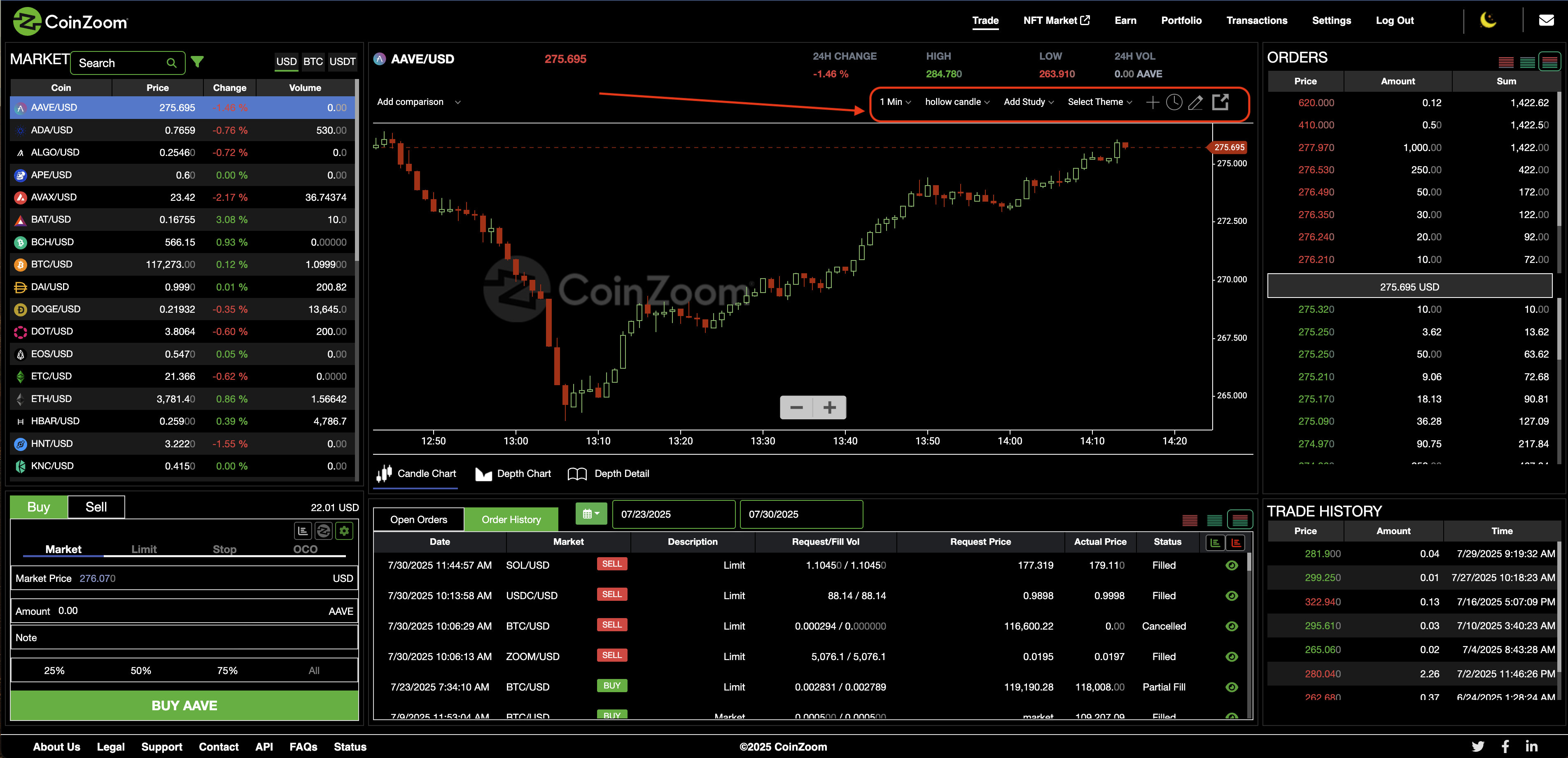Expand the Add Study dropdown

coord(1028,102)
